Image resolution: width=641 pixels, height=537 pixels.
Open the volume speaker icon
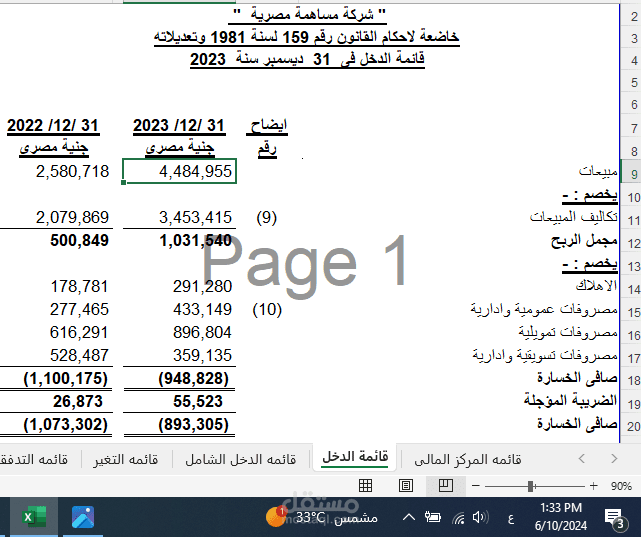click(x=480, y=518)
